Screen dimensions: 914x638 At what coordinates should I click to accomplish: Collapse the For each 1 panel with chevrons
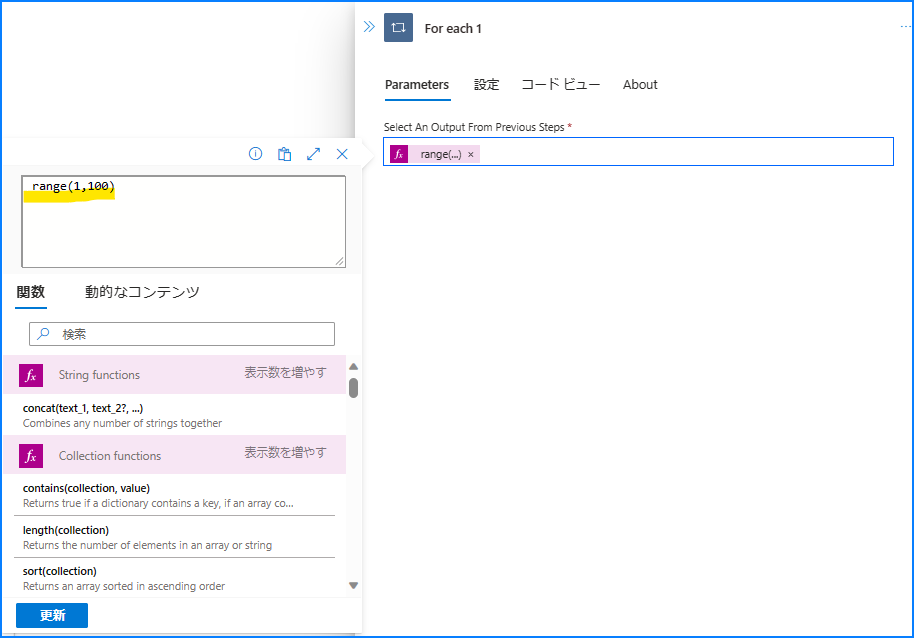coord(369,27)
